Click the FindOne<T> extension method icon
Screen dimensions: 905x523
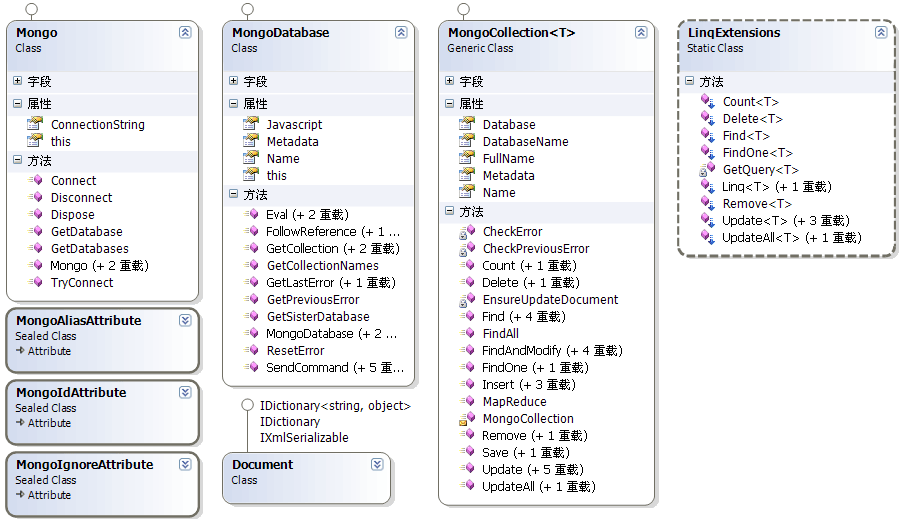(x=708, y=152)
